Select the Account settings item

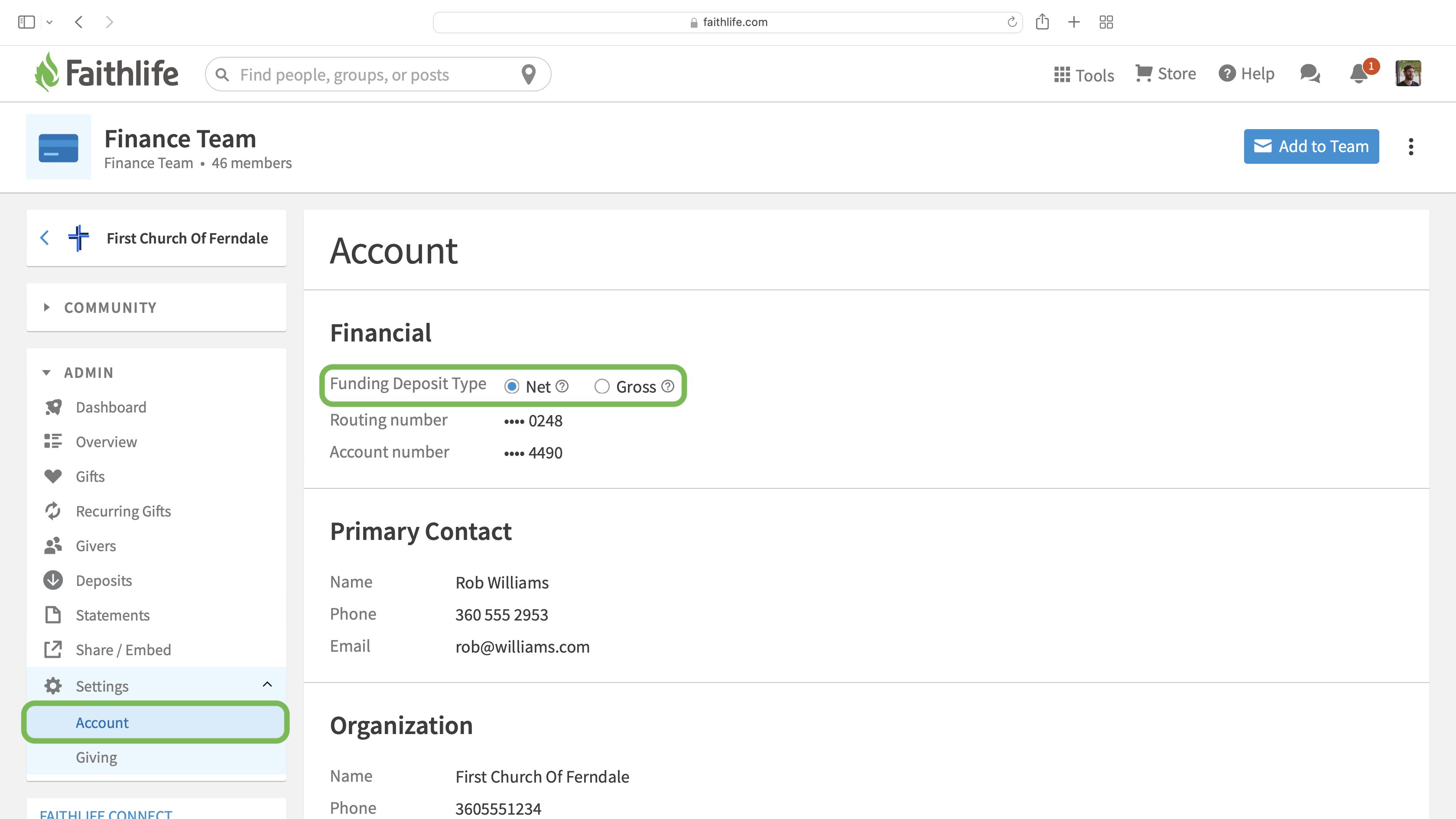pos(156,723)
